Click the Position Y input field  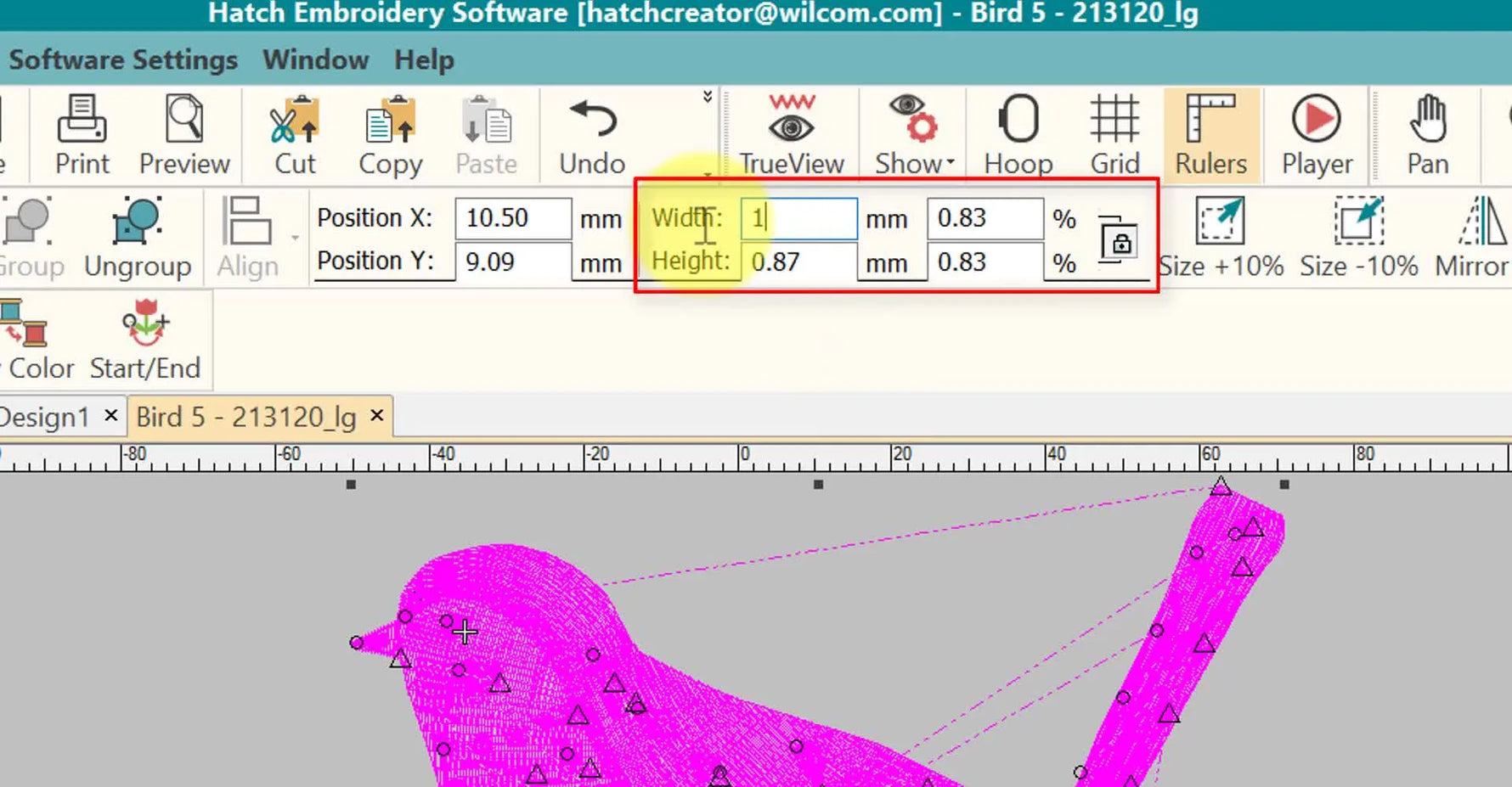coord(513,262)
